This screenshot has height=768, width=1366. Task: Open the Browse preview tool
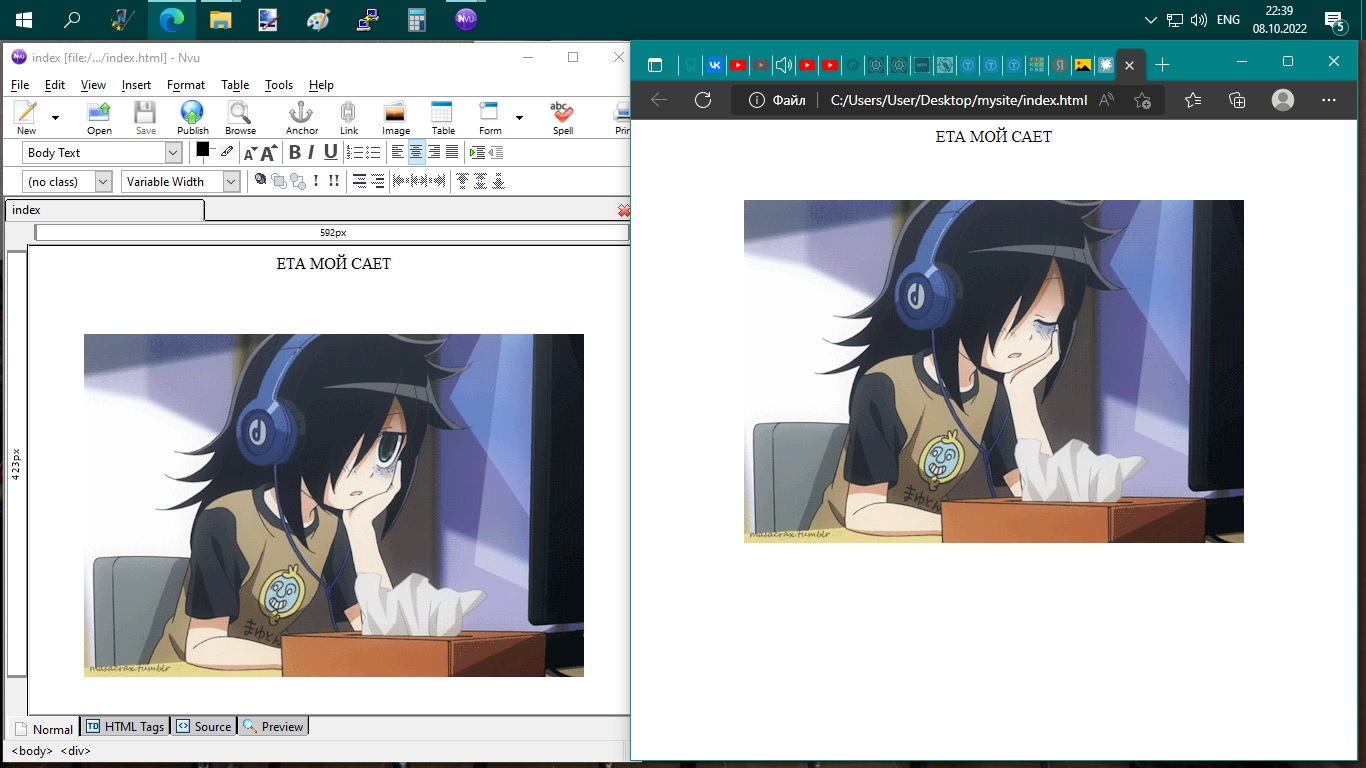240,117
